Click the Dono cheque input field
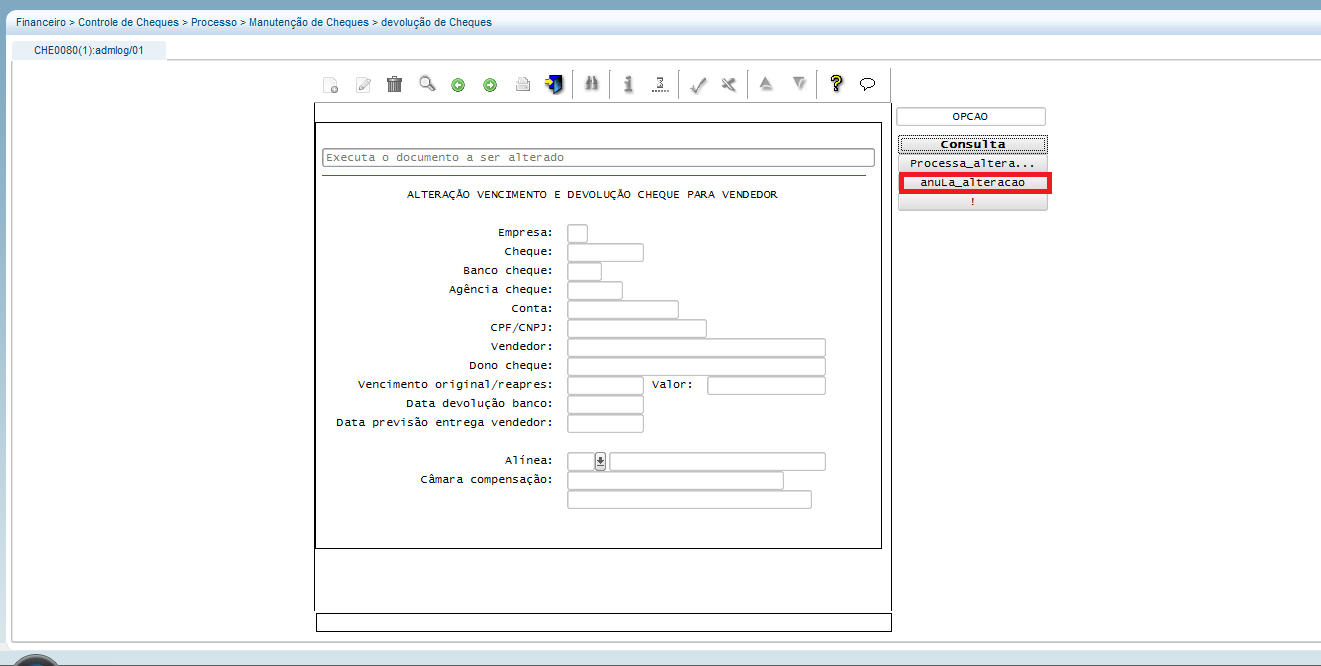The image size is (1321, 666). (696, 366)
